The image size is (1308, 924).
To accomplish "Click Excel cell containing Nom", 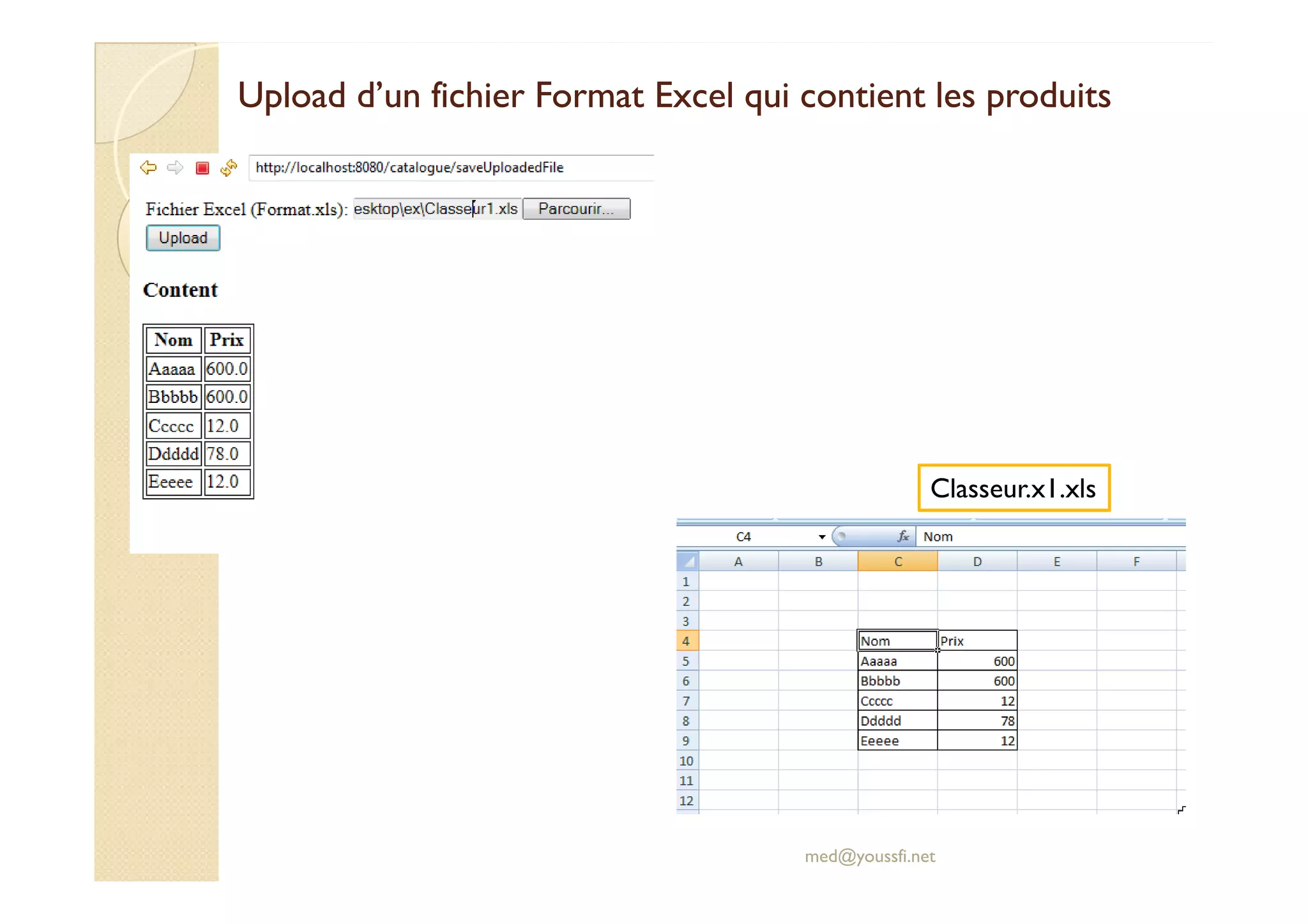I will 897,640.
